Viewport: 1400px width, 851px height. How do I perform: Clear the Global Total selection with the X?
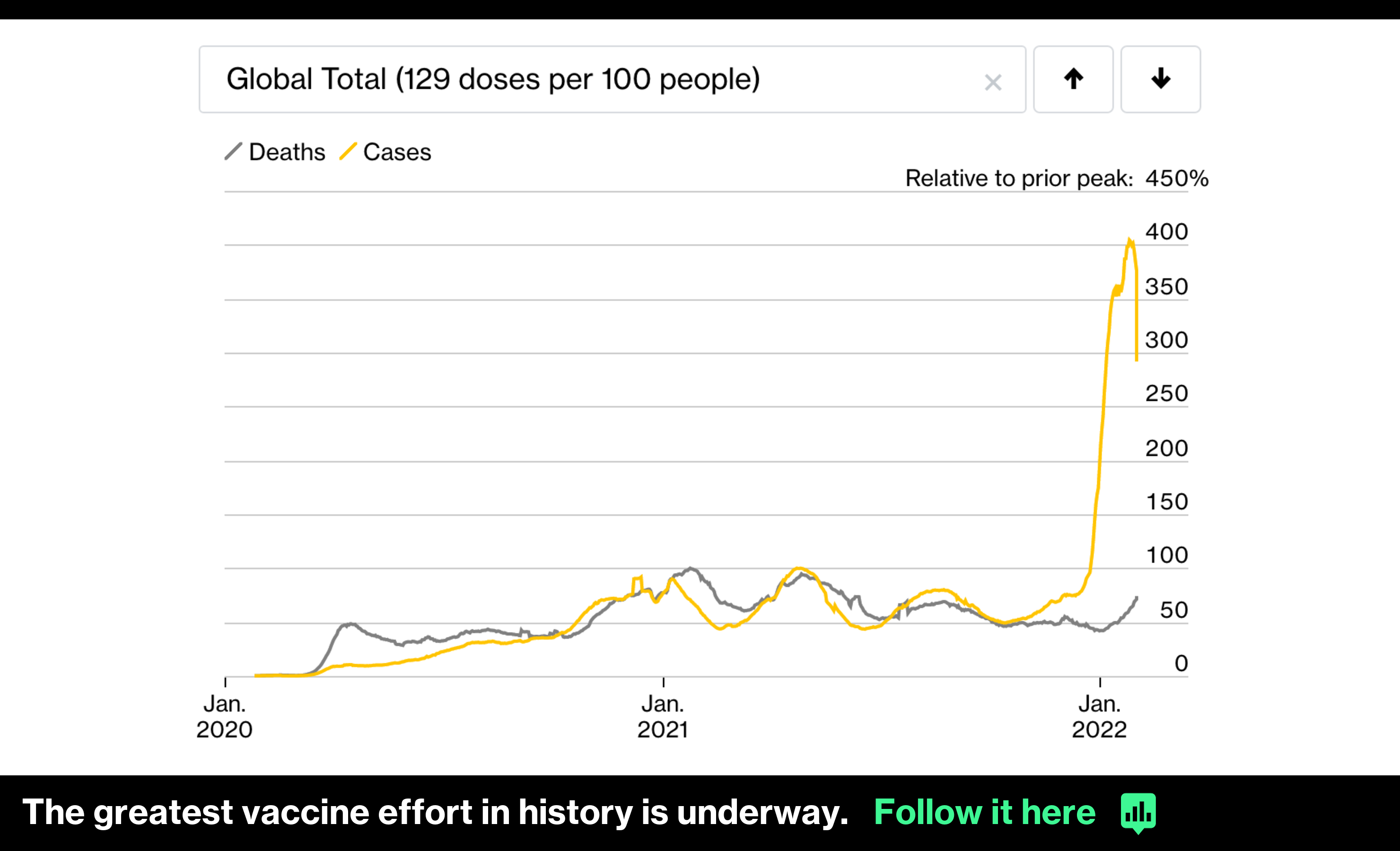click(x=993, y=82)
